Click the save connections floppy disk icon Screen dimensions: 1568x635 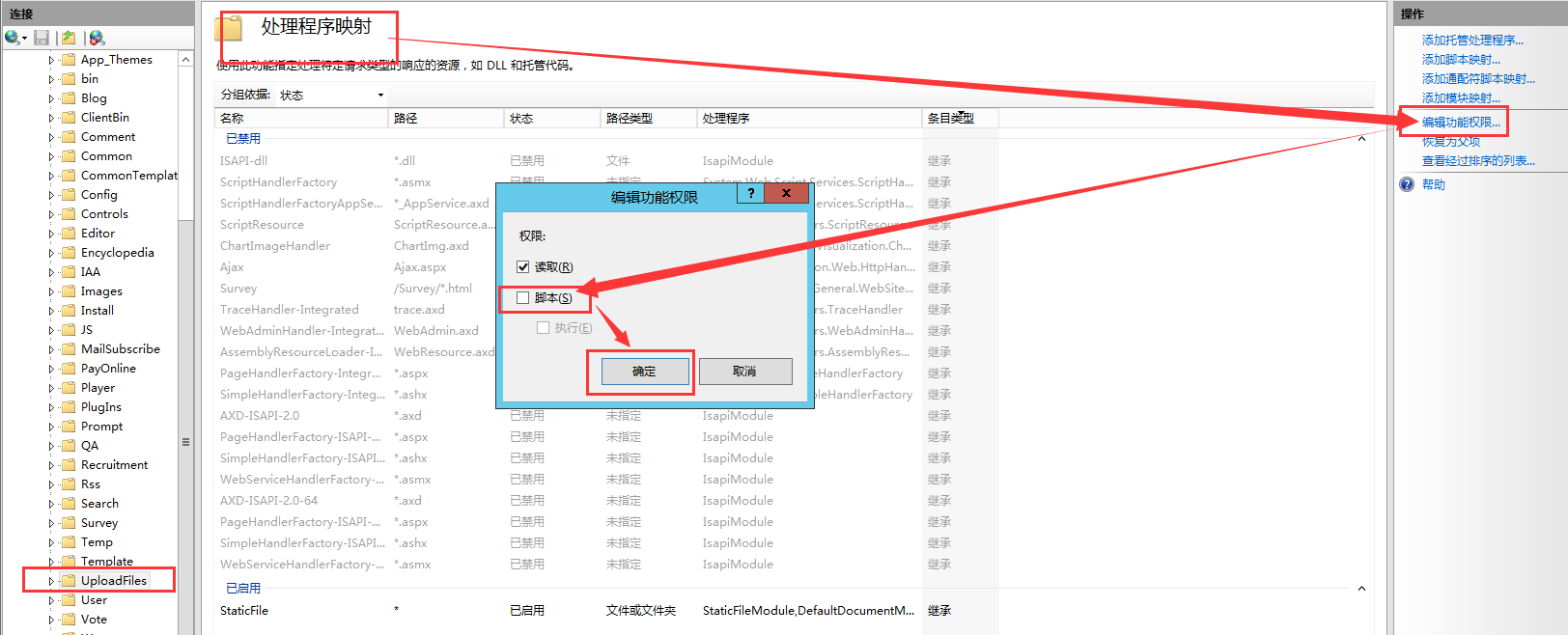42,38
